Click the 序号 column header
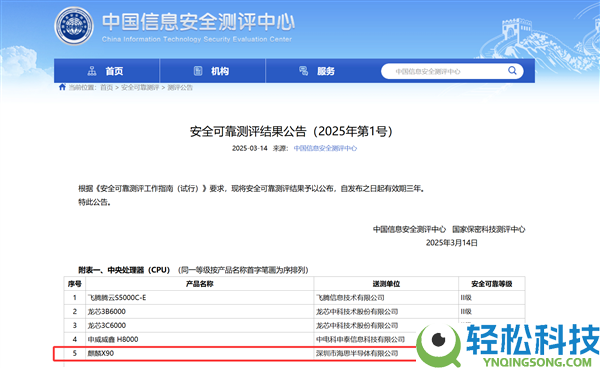Image resolution: width=600 pixels, height=368 pixels. coord(75,284)
